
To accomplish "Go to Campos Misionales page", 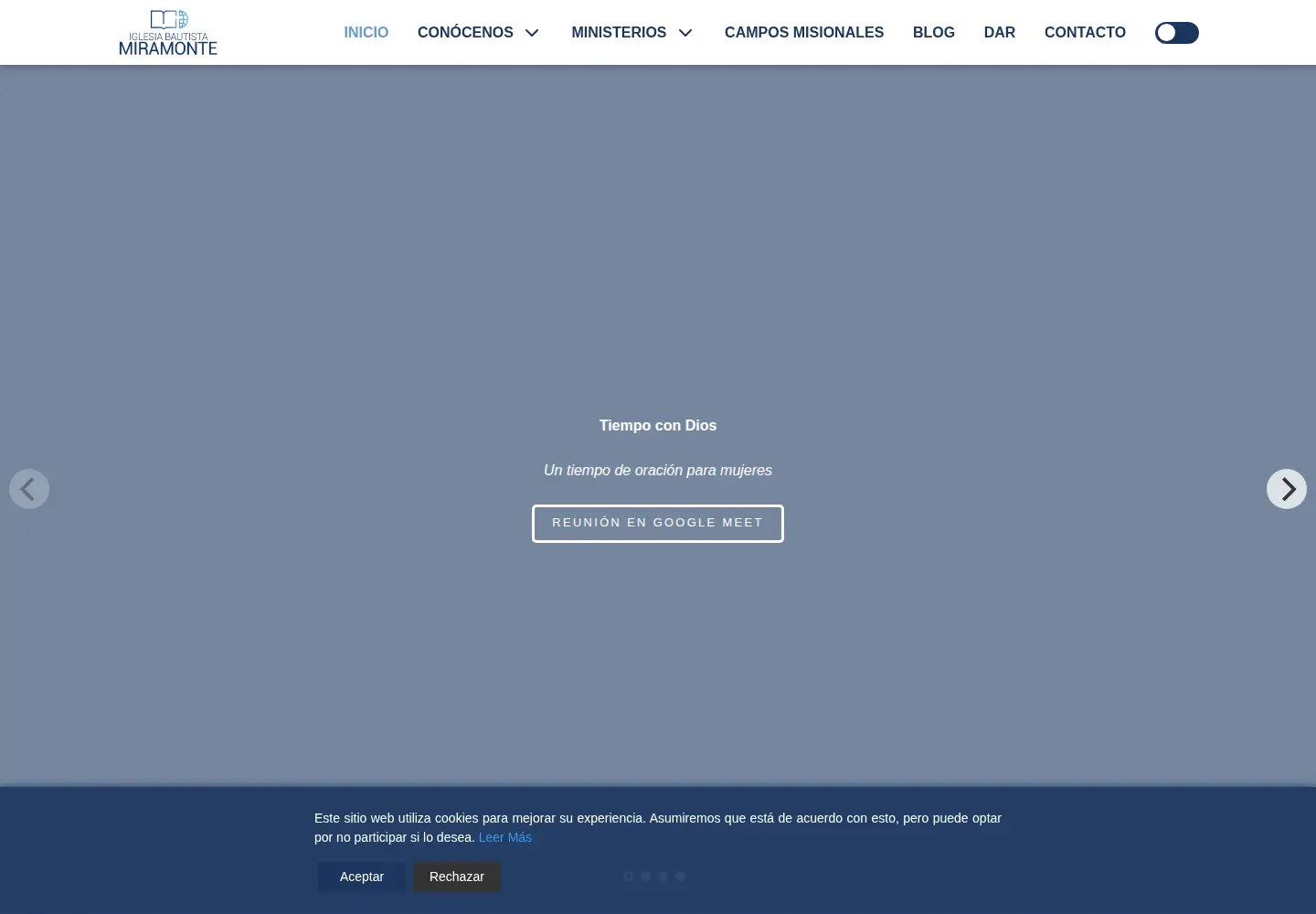I will tap(804, 32).
